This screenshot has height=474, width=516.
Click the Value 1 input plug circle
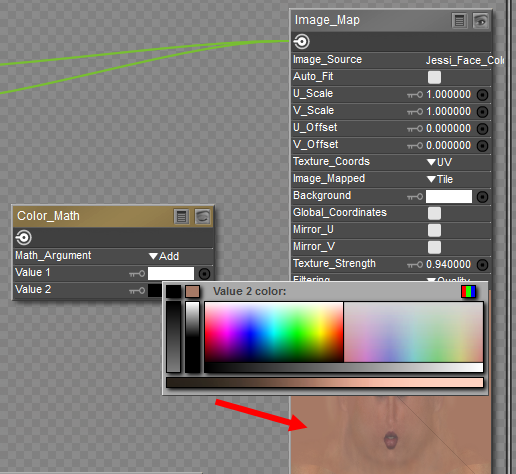point(204,274)
